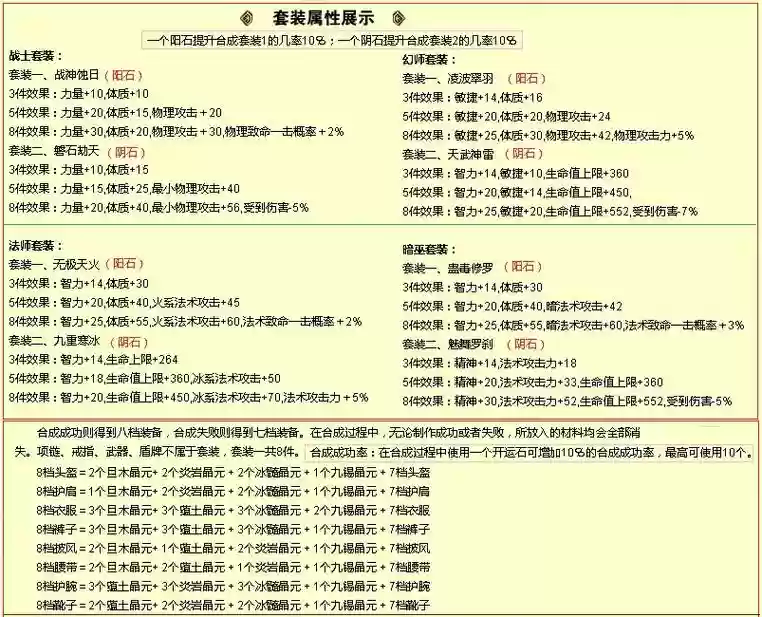Click the recipe row '8档衣服'
The height and width of the screenshot is (617, 762).
233,510
